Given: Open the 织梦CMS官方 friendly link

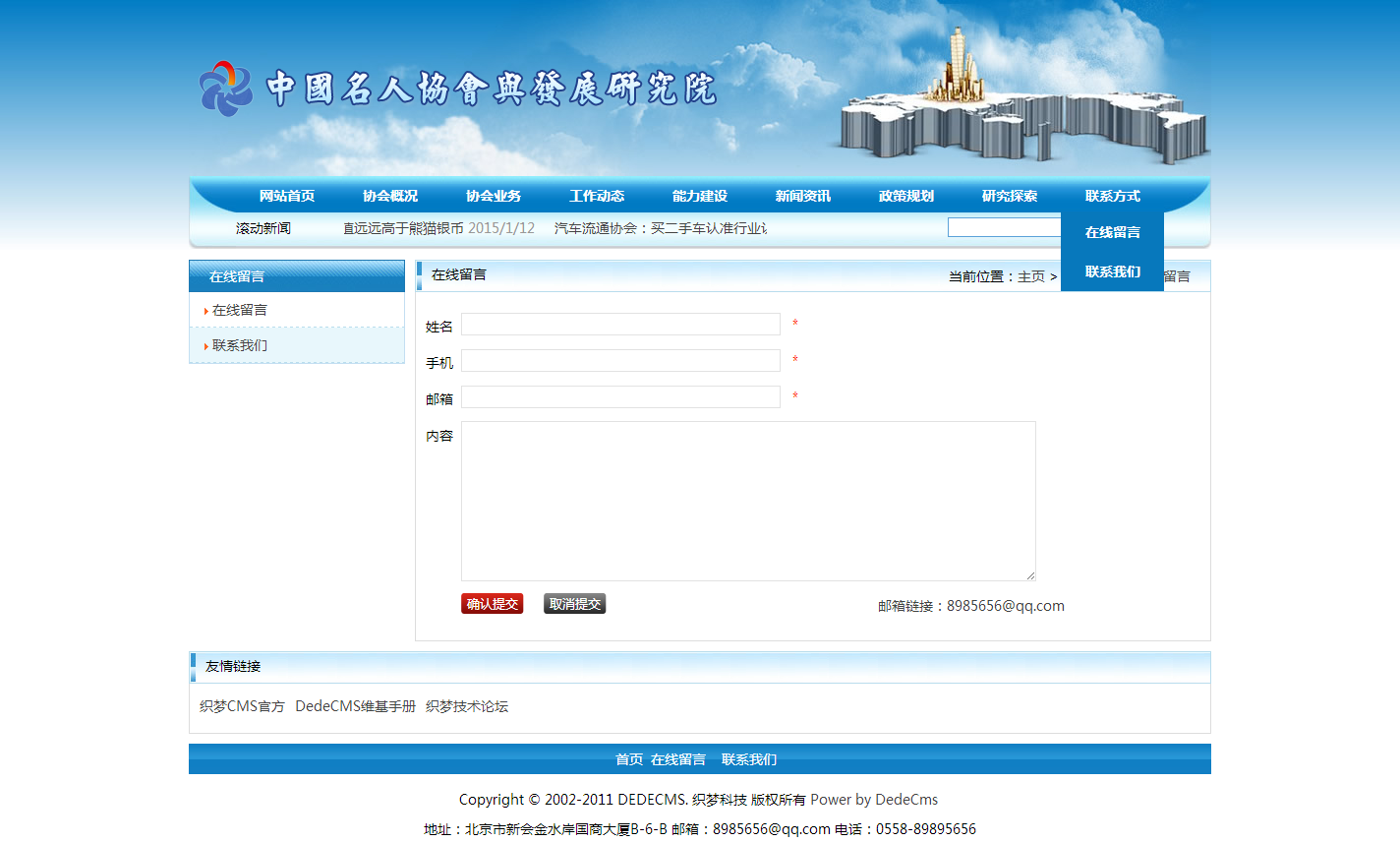Looking at the screenshot, I should (242, 706).
